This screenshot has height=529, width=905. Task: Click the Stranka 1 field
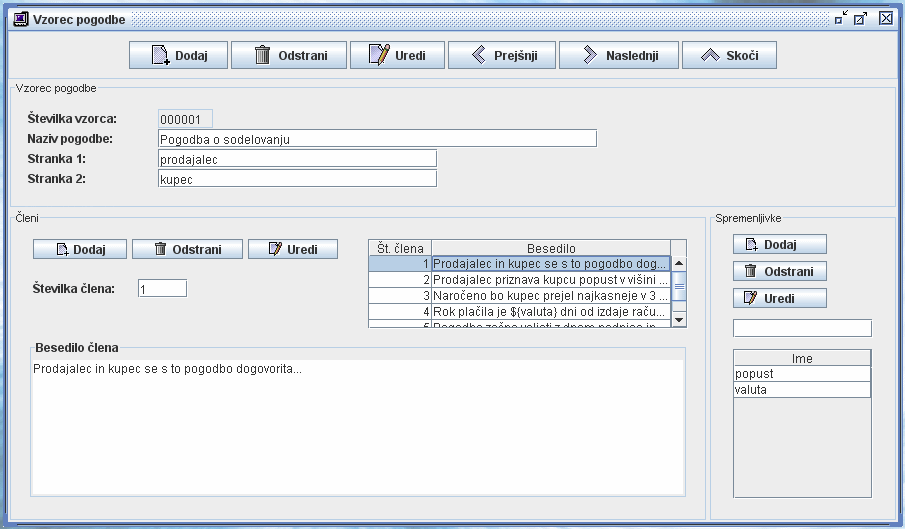click(297, 159)
